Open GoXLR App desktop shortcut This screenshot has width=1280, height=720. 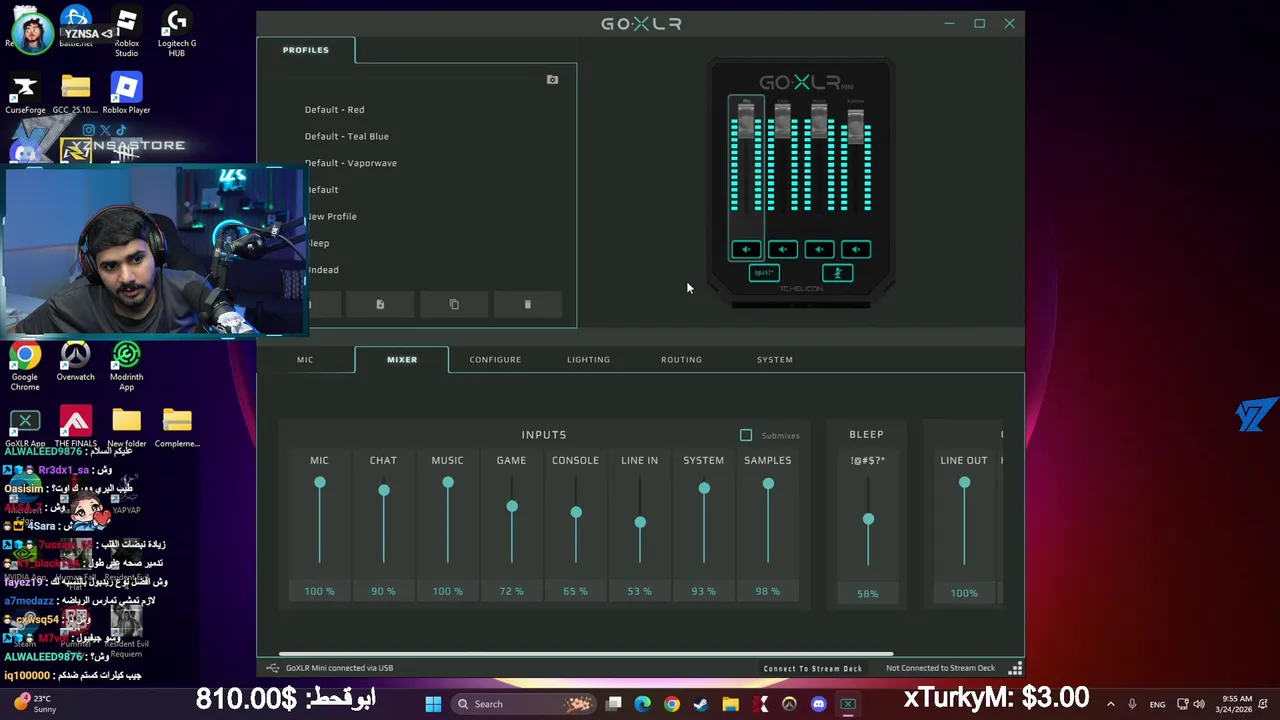pos(25,429)
